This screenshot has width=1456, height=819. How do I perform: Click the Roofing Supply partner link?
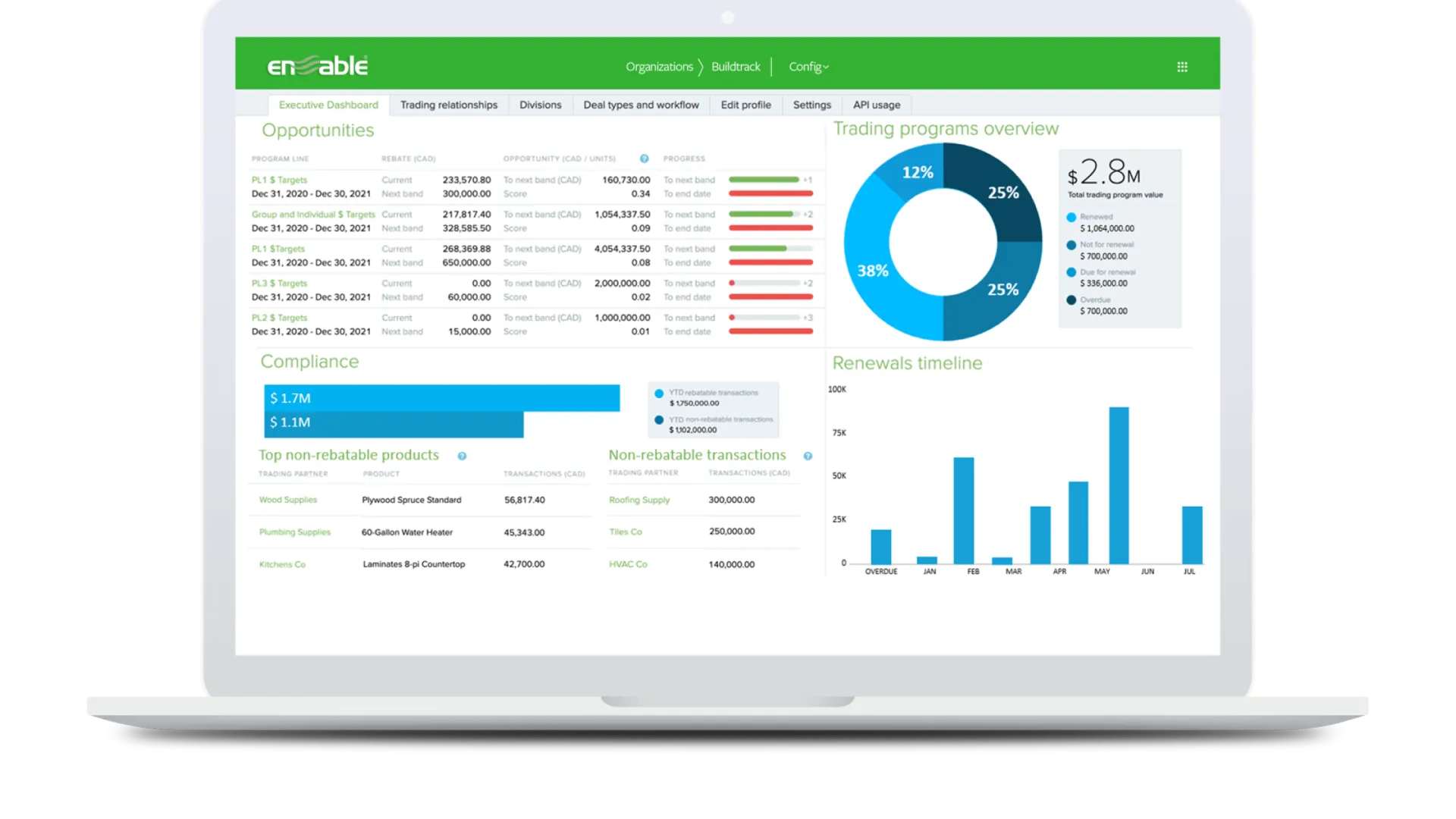tap(639, 499)
